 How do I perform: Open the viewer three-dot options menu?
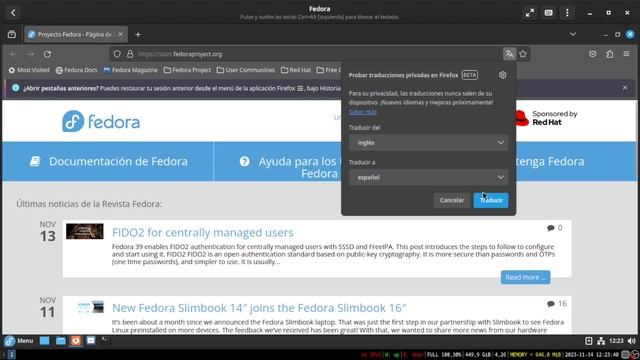(x=567, y=13)
